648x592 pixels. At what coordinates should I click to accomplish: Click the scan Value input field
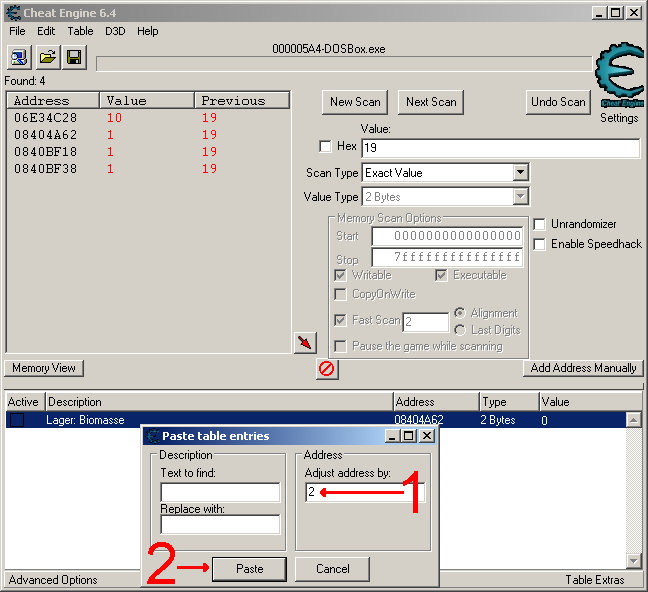tap(500, 148)
